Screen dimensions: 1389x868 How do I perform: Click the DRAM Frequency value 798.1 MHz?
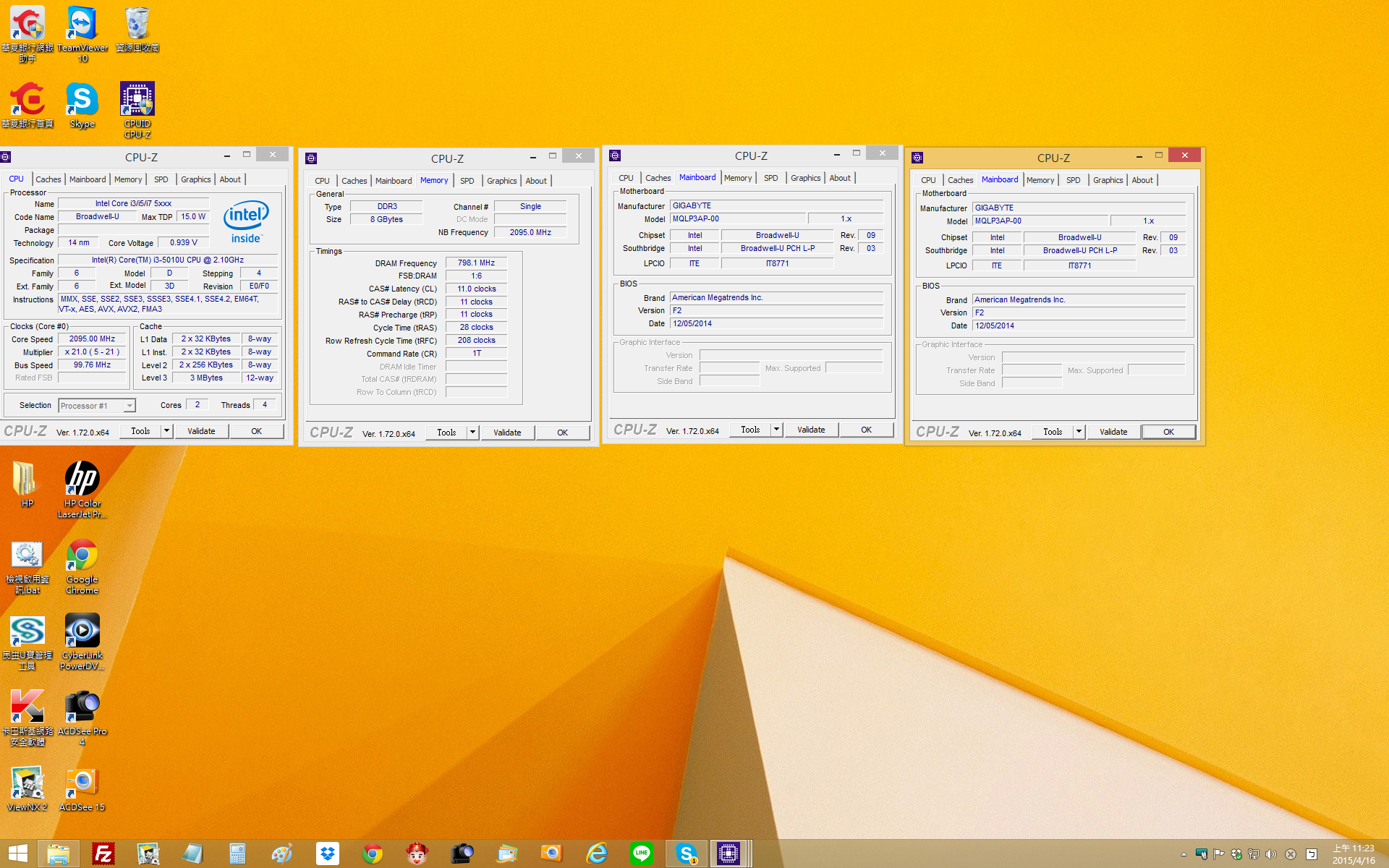pyautogui.click(x=476, y=263)
